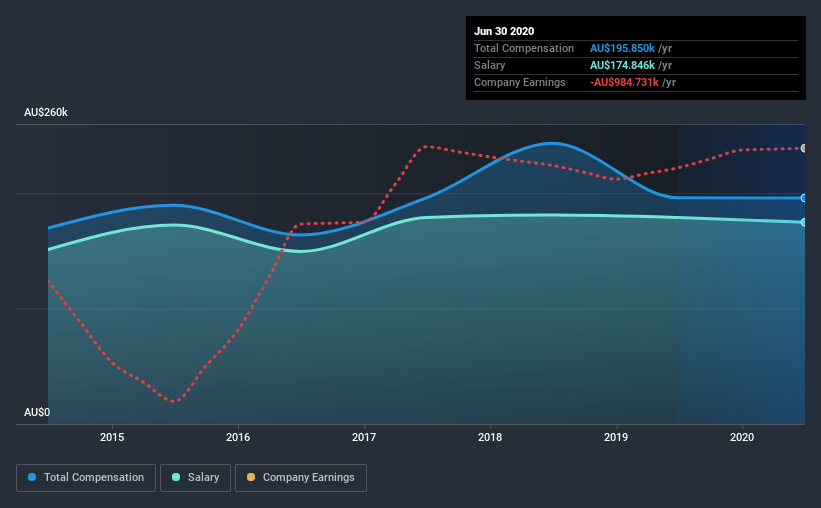Click the 2018 x-axis label
821x508 pixels.
click(490, 437)
